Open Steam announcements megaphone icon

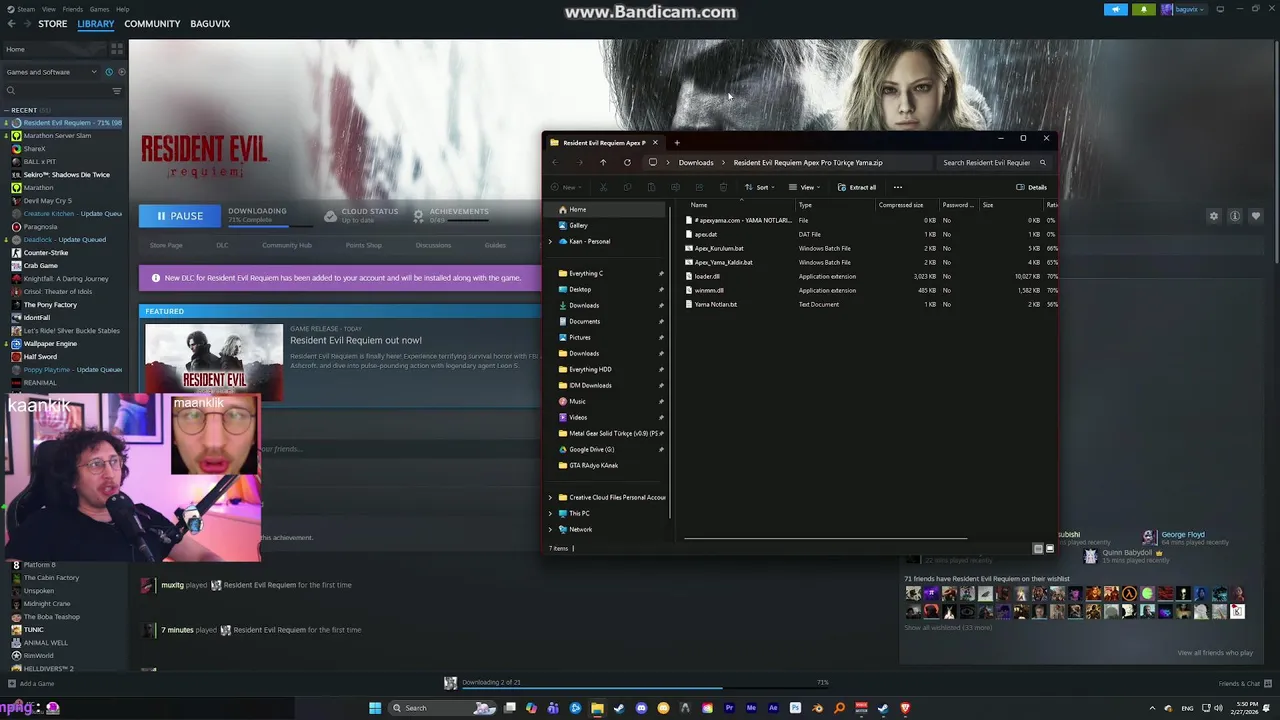click(1116, 9)
